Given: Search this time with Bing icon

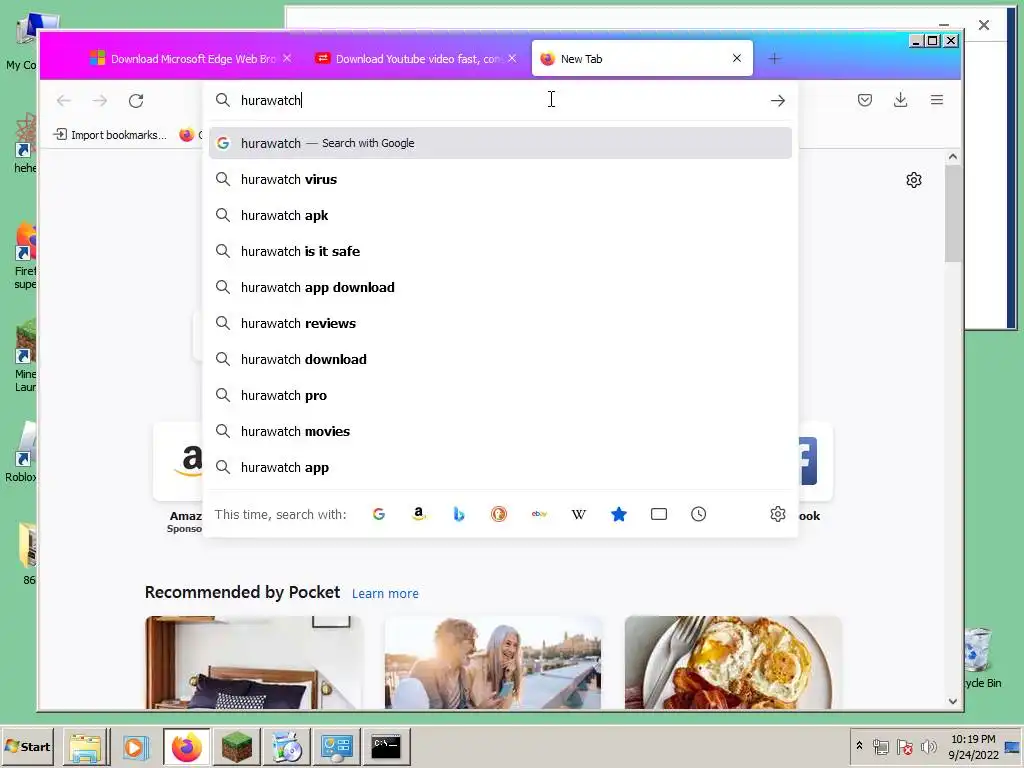Looking at the screenshot, I should tap(458, 515).
